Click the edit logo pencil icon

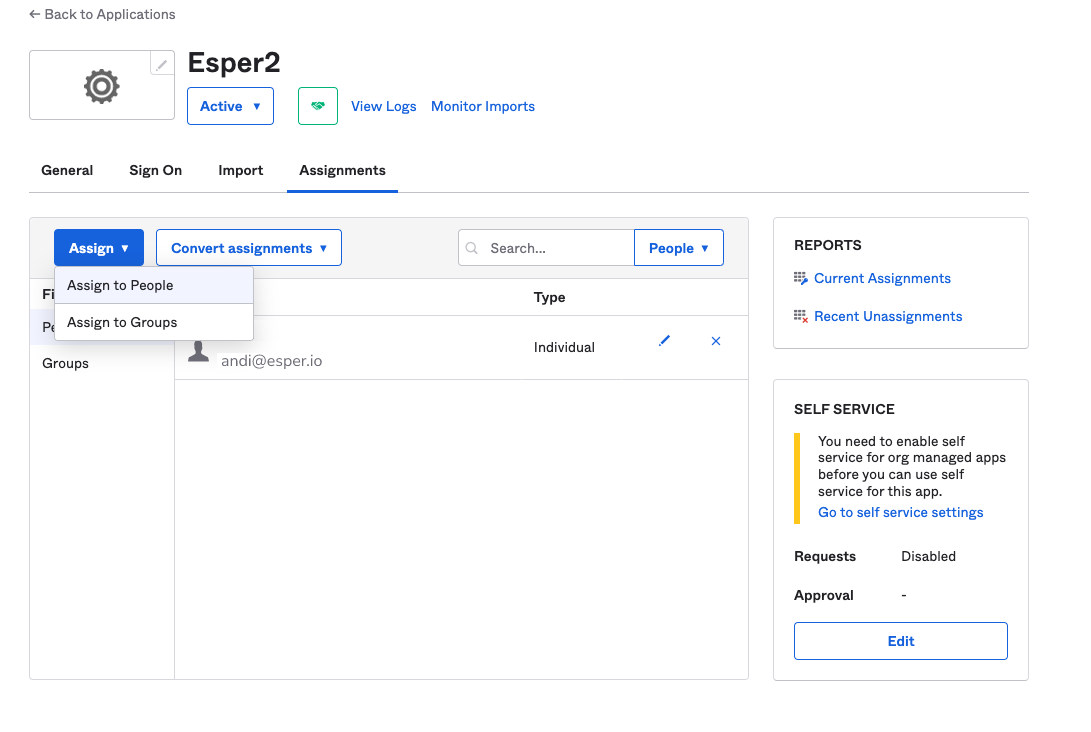point(161,64)
